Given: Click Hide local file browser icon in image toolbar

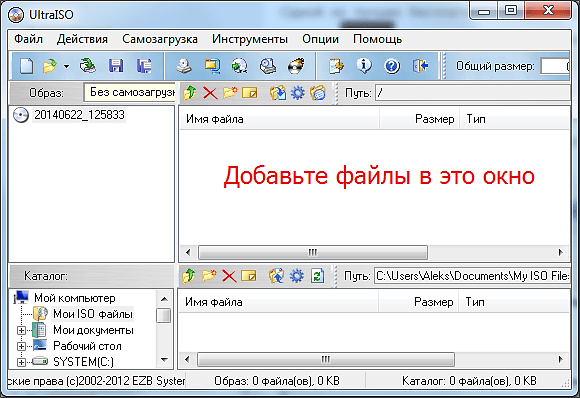Looking at the screenshot, I should (x=318, y=93).
